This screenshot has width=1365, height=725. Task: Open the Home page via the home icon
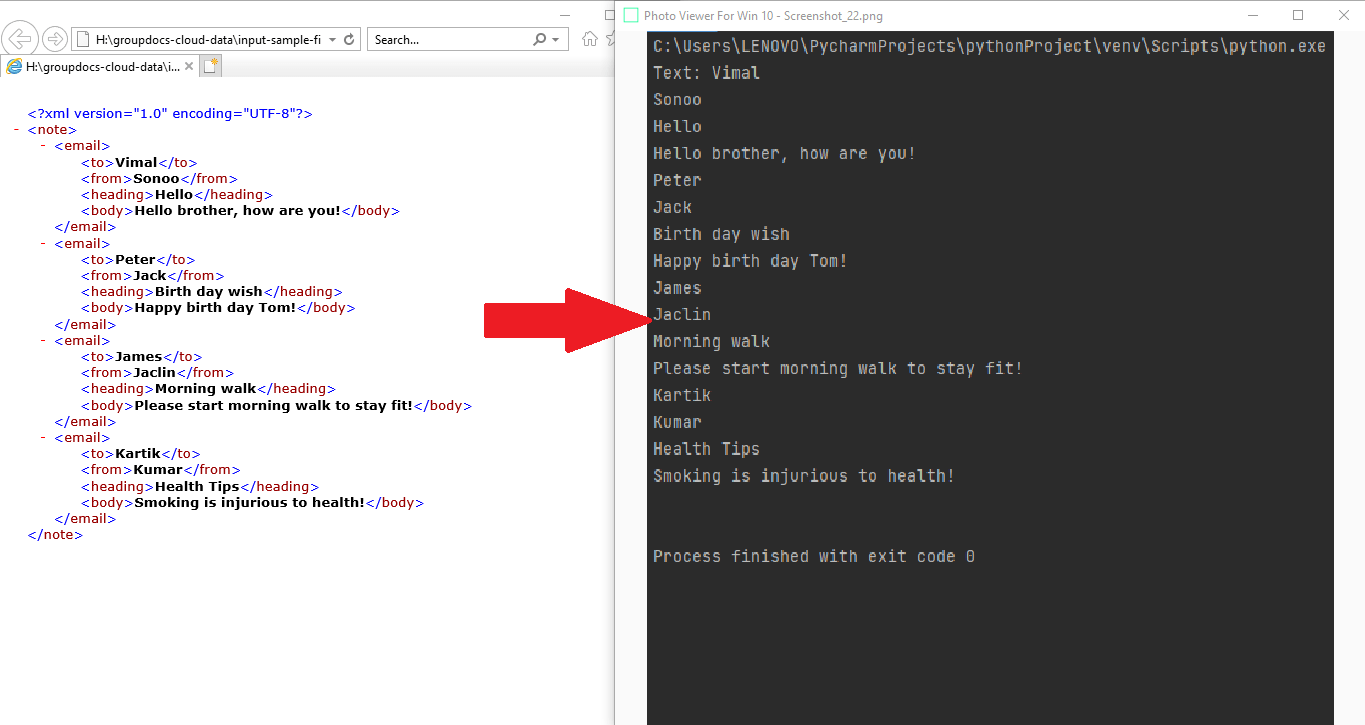tap(590, 37)
